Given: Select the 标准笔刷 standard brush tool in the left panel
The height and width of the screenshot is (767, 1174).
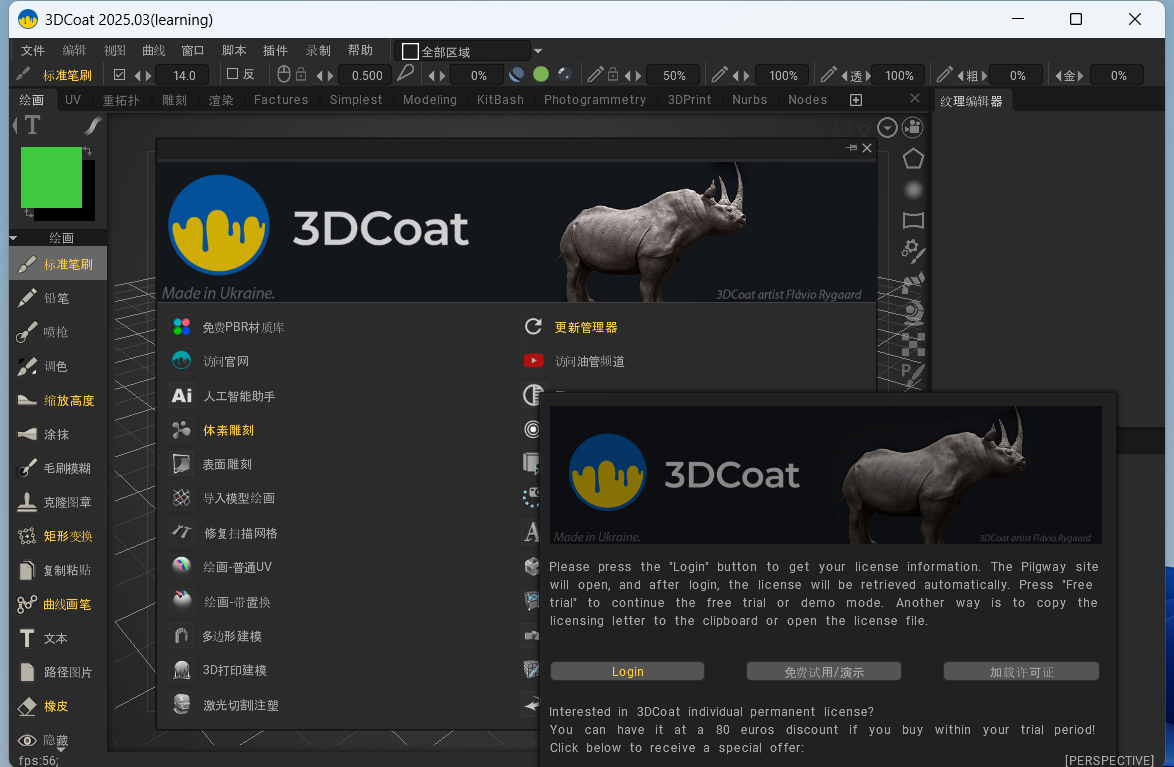Looking at the screenshot, I should 58,264.
